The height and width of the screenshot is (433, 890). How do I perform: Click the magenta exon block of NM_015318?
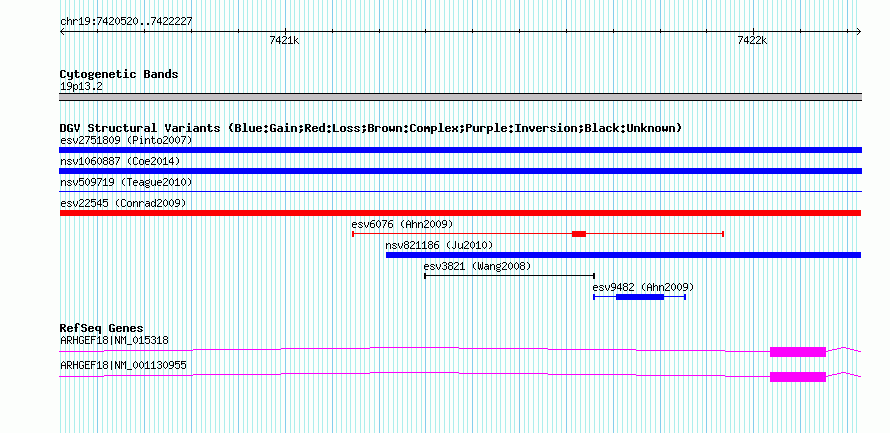click(x=797, y=352)
